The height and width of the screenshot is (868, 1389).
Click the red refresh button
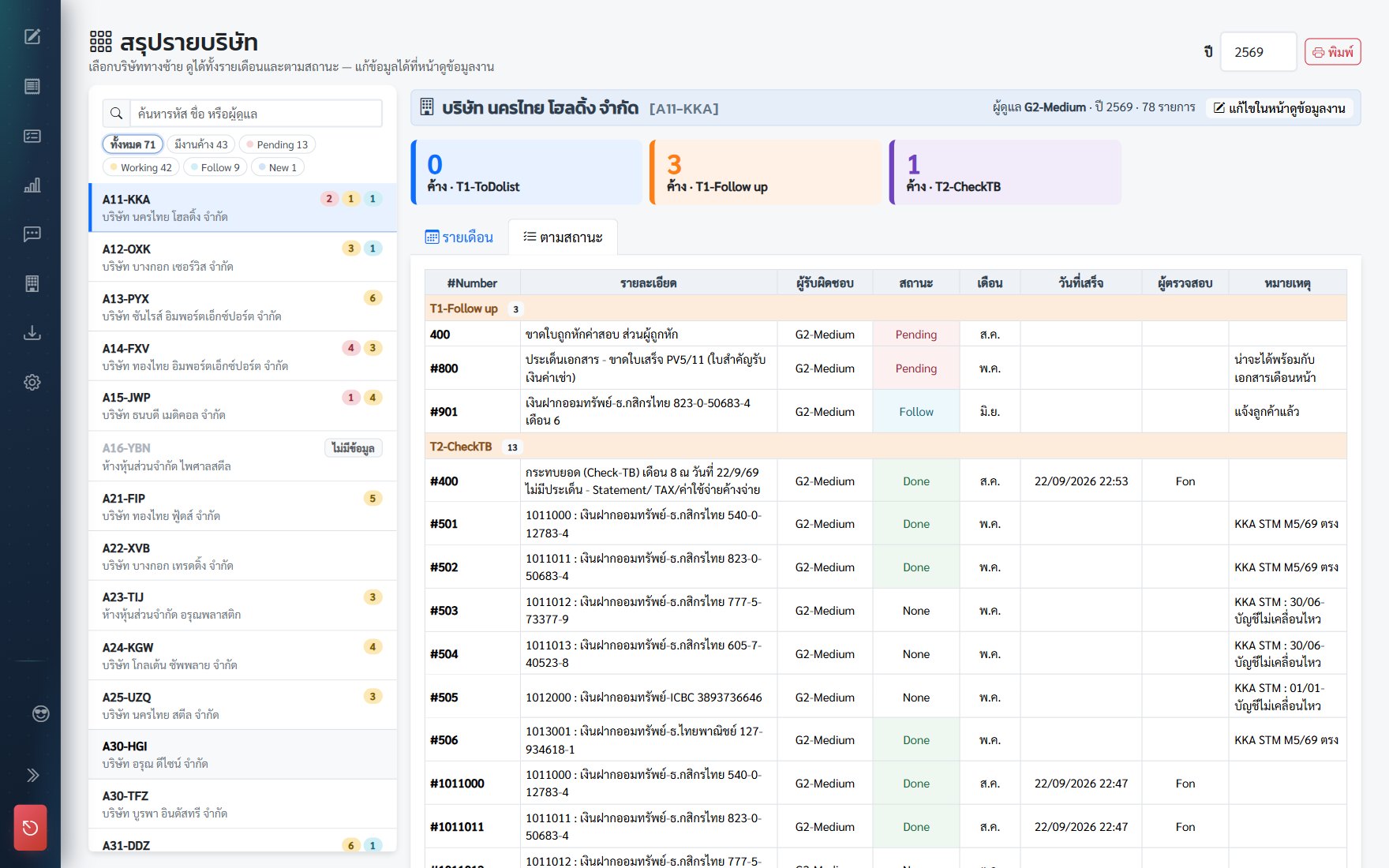[30, 828]
